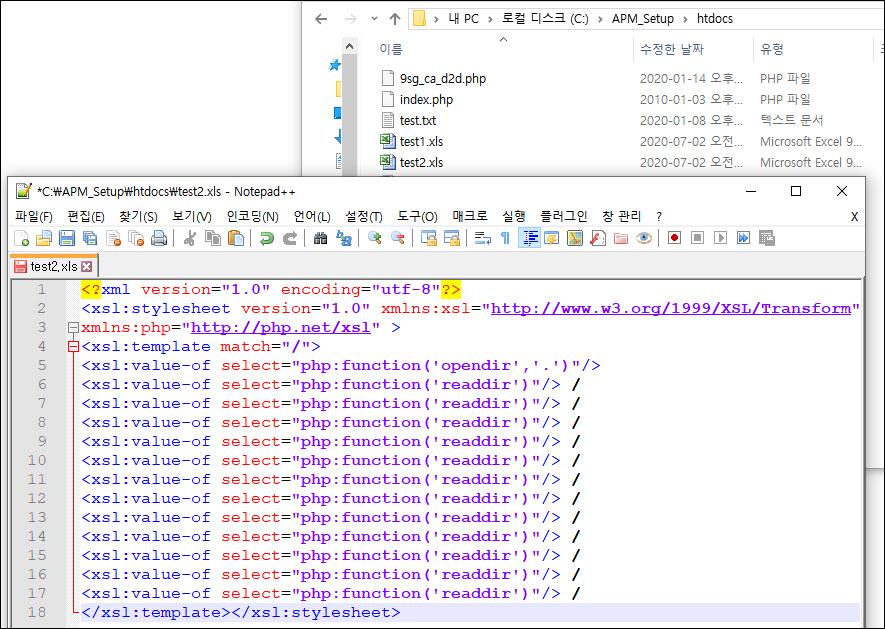Image resolution: width=885 pixels, height=629 pixels.
Task: Open Explorer recent locations dropdown arrow
Action: [x=374, y=19]
